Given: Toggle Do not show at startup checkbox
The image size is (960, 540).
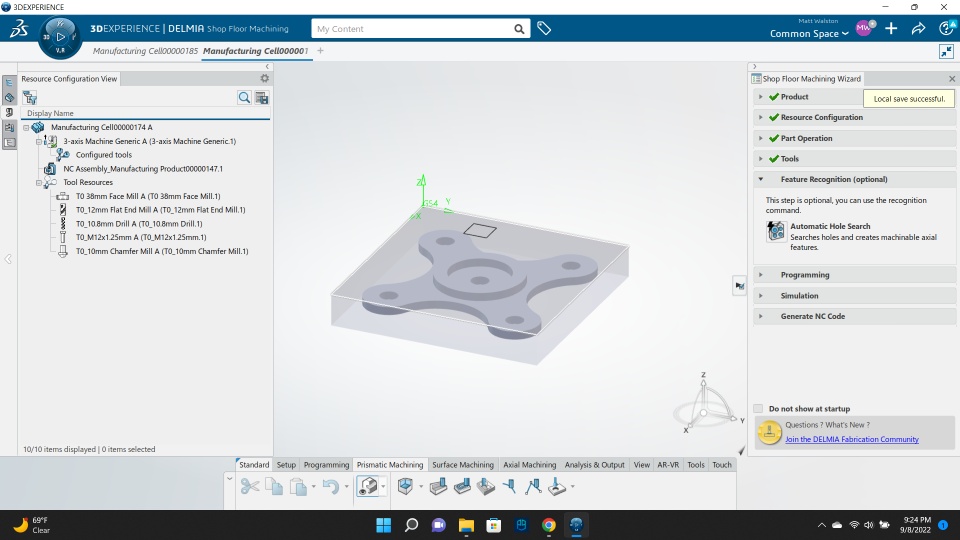Looking at the screenshot, I should click(x=758, y=408).
